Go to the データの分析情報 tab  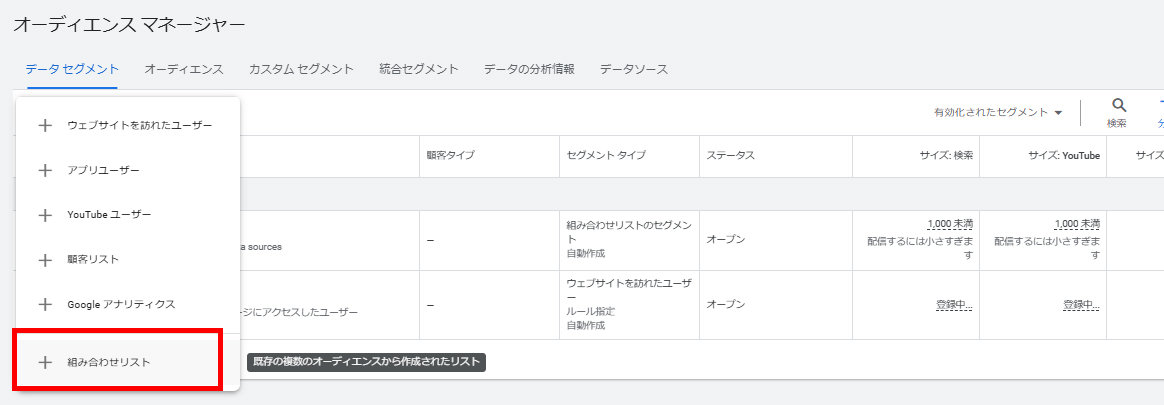[x=529, y=69]
